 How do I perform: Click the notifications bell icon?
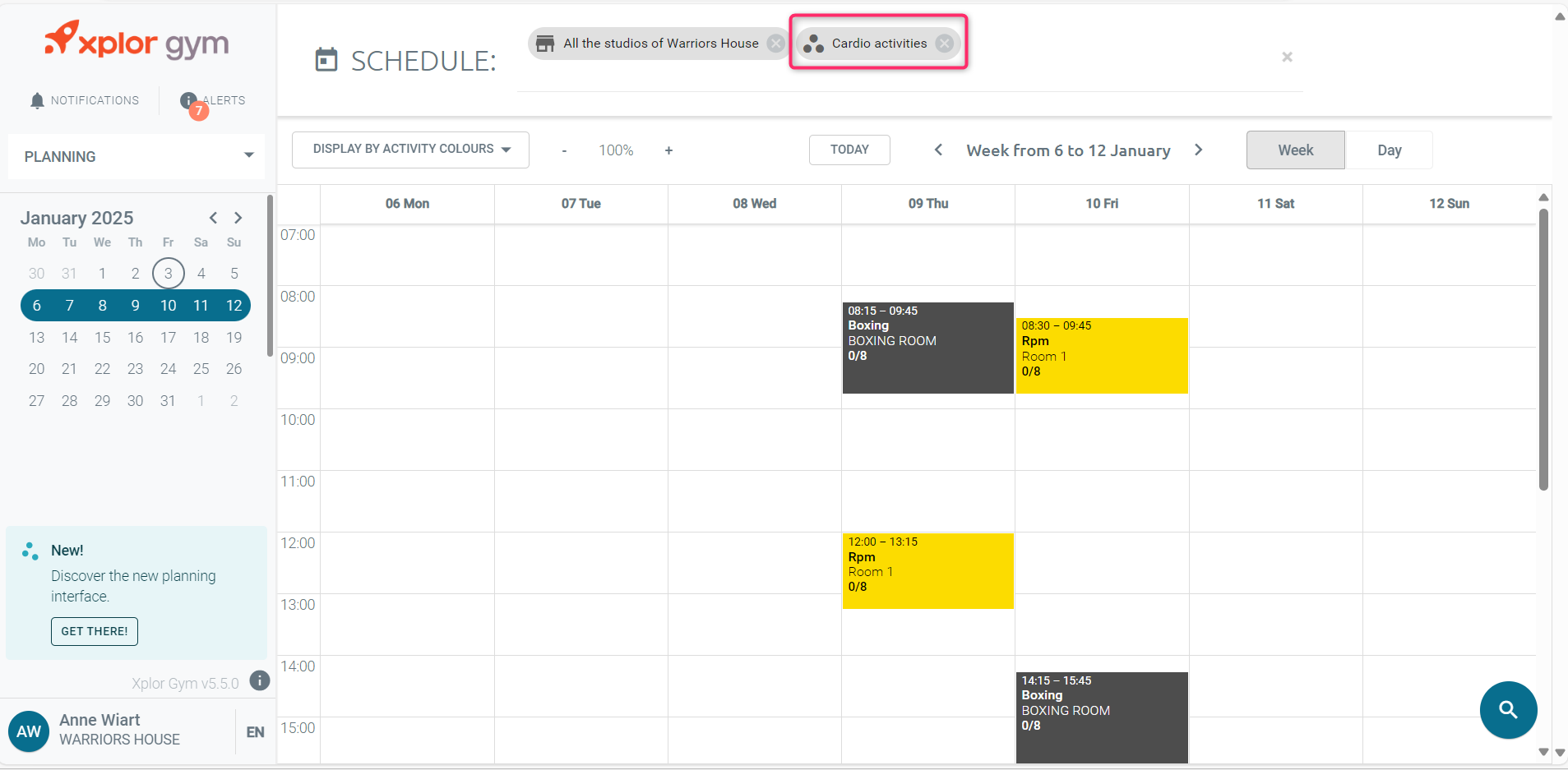[x=37, y=100]
